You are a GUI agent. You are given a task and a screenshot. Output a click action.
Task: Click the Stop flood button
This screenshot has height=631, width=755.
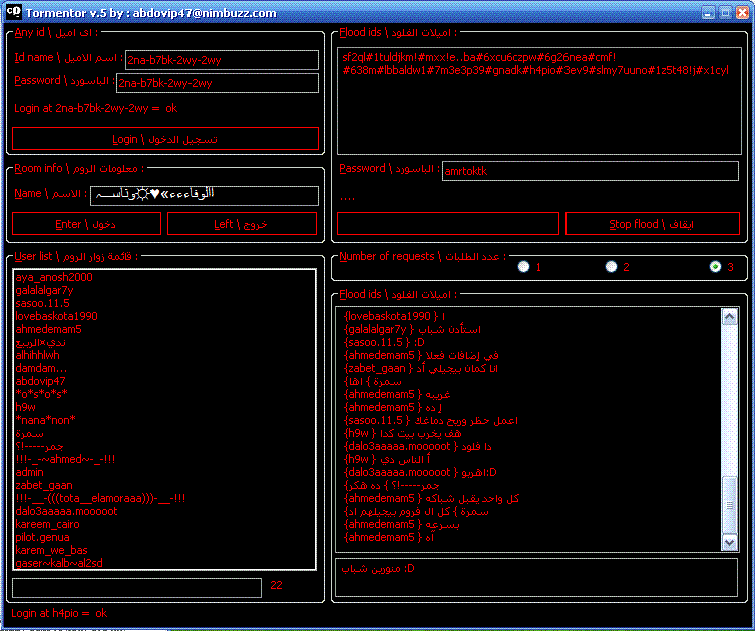click(x=652, y=223)
